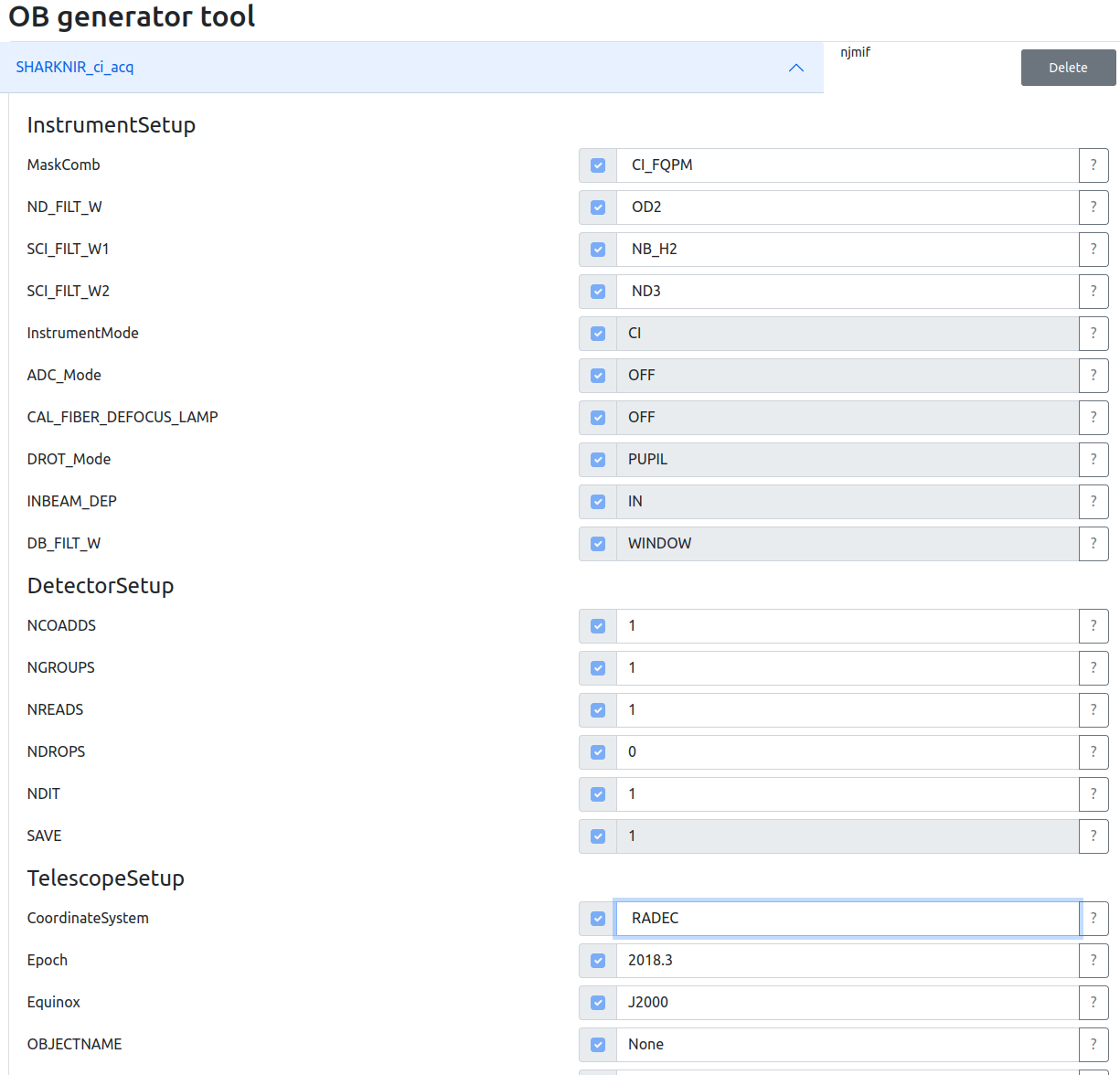Uncheck the SCI_FILT_W1 checkbox
Viewport: 1120px width, 1075px height.
(x=598, y=250)
